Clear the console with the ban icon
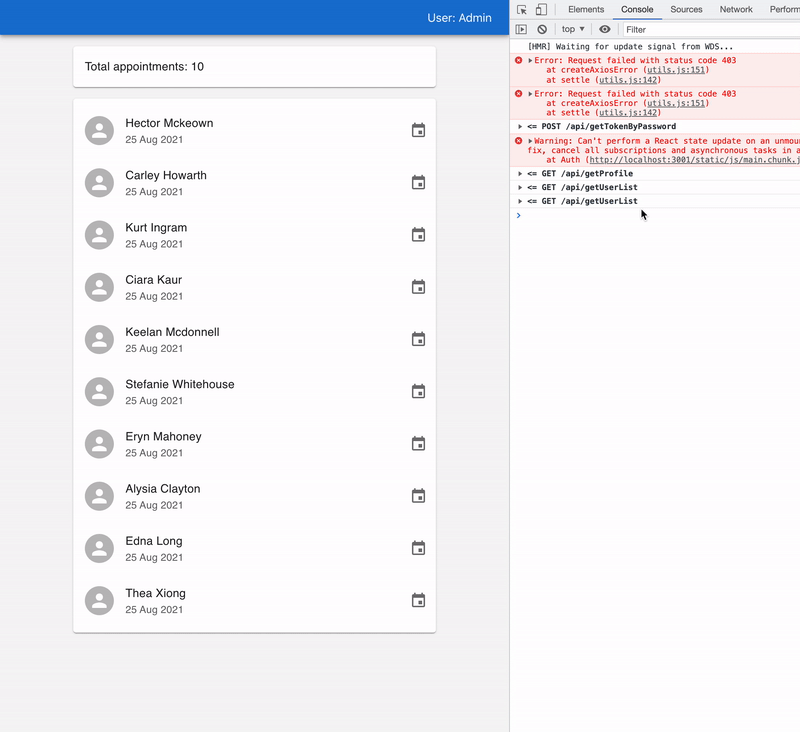Image resolution: width=800 pixels, height=732 pixels. coord(542,30)
